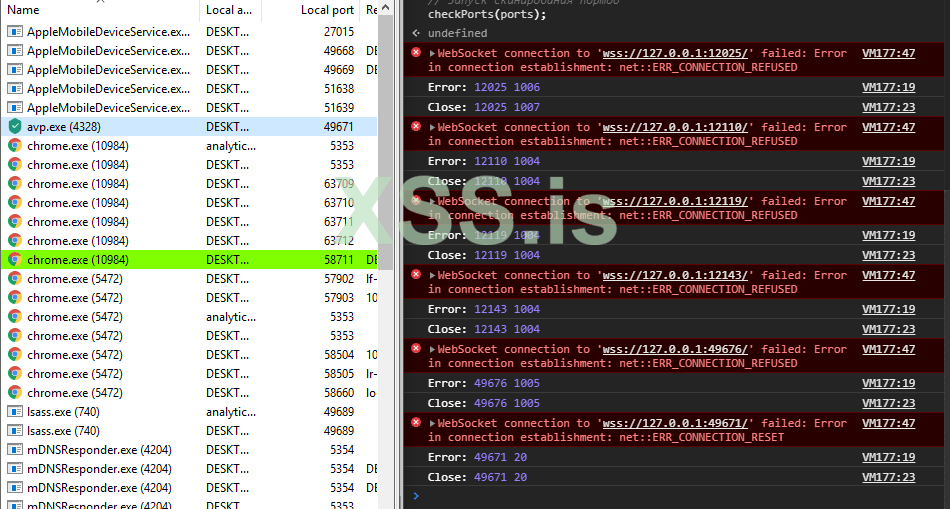Click port 58660 in the chrome.exe (5472) row
The image size is (950, 509).
[339, 393]
